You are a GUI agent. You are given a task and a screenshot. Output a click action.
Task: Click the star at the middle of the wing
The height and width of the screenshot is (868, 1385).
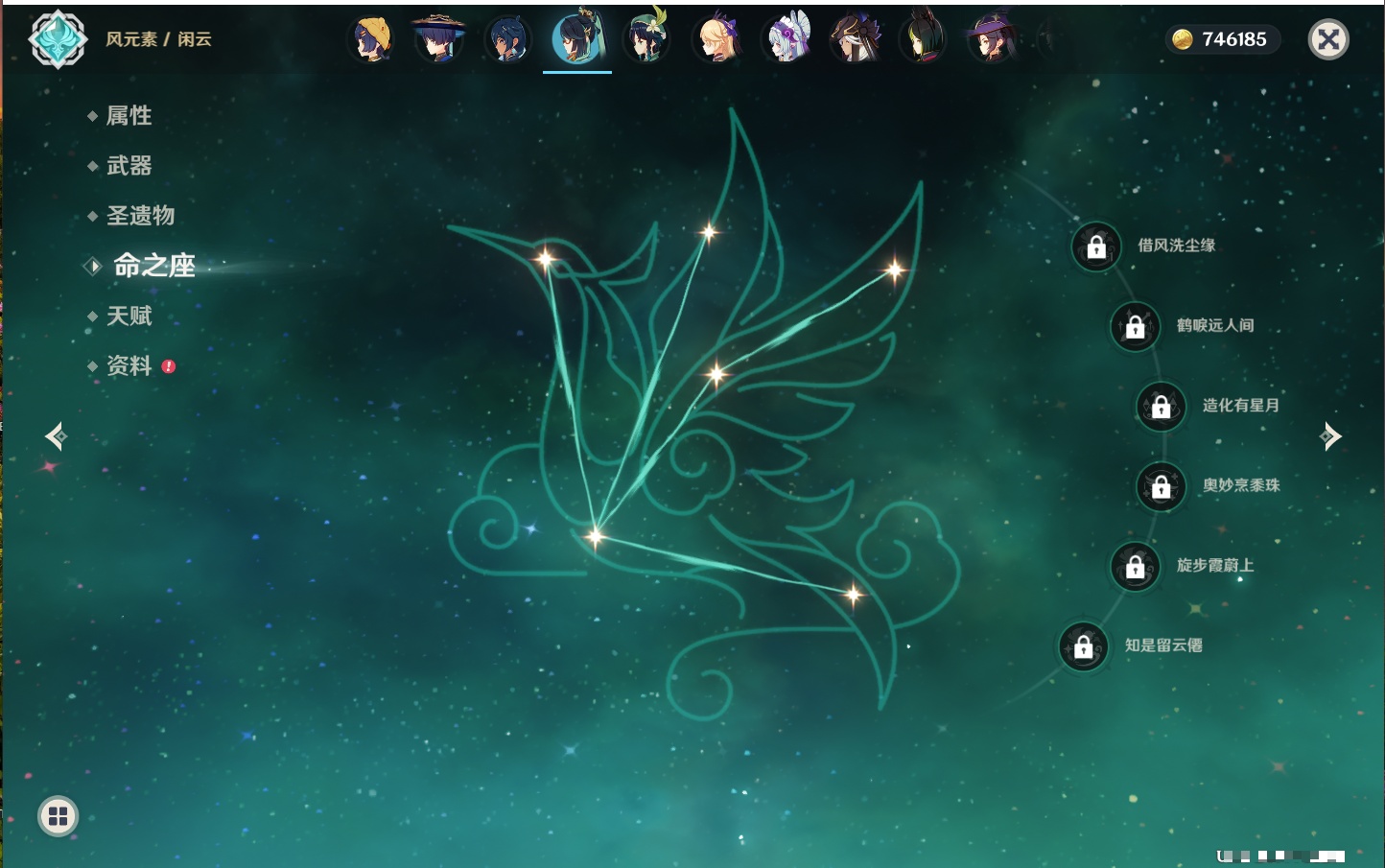[716, 374]
